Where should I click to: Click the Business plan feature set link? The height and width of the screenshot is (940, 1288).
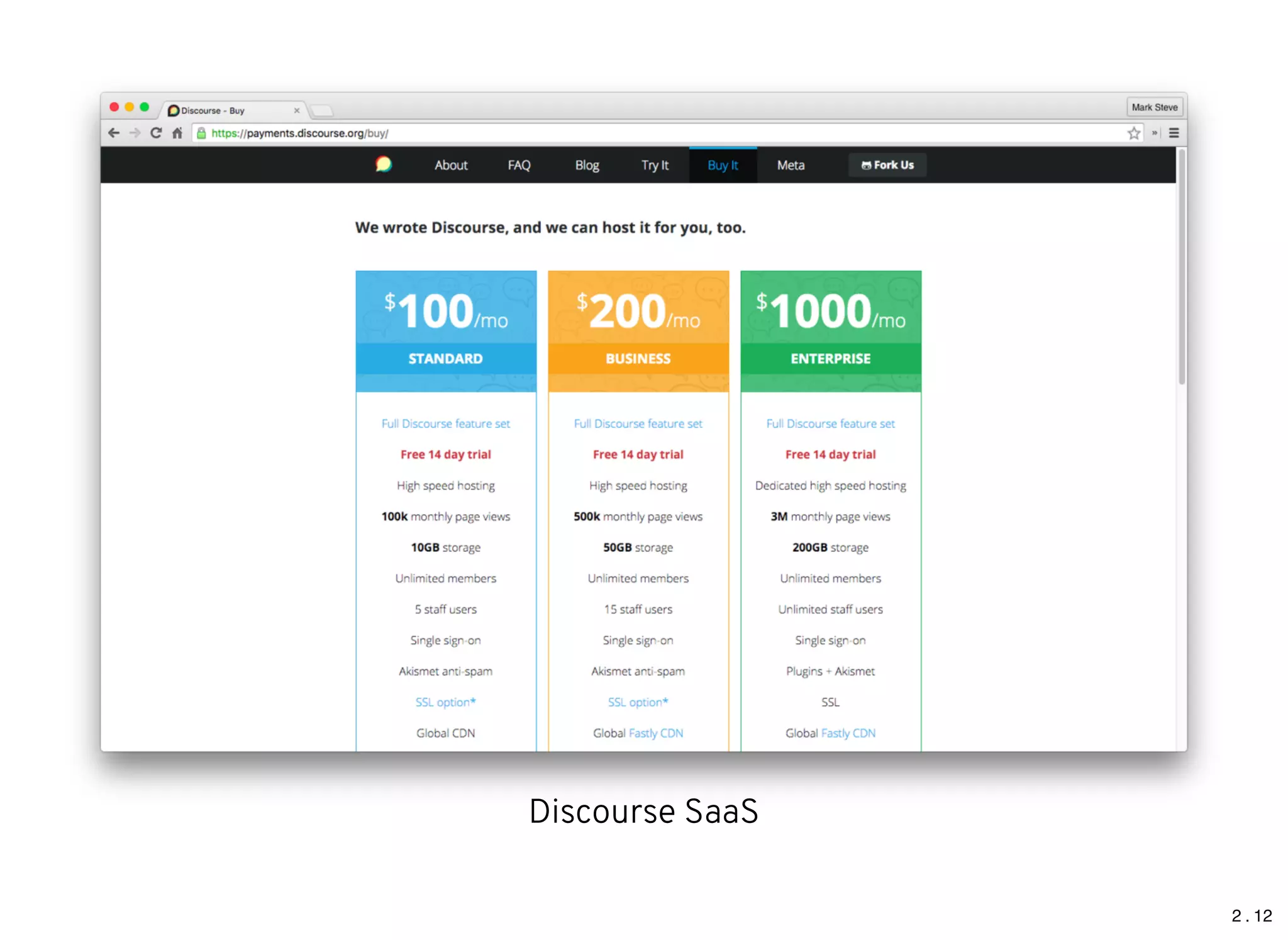pos(638,423)
